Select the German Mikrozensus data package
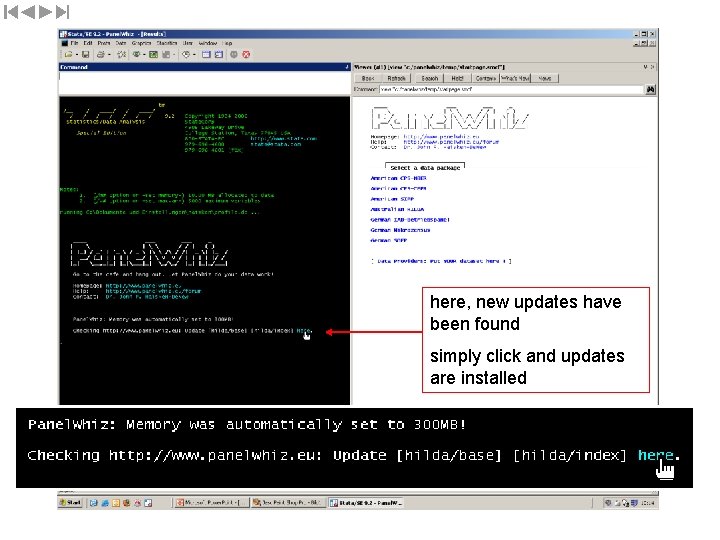This screenshot has width=720, height=540. click(400, 231)
